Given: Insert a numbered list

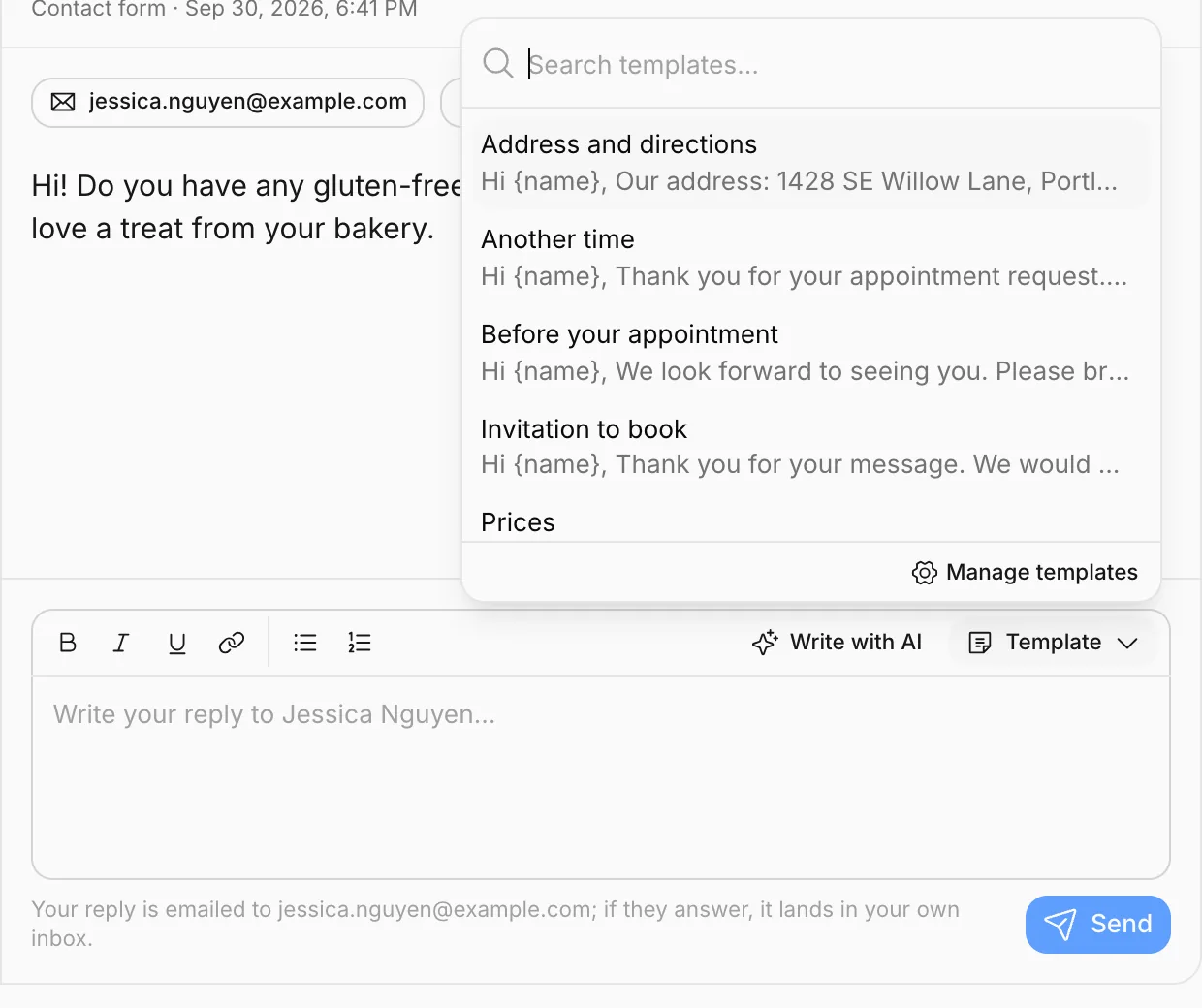Looking at the screenshot, I should [x=360, y=643].
